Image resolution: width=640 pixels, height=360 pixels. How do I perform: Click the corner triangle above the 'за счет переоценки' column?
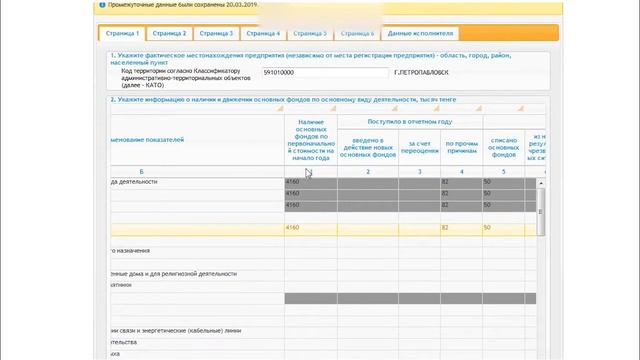436,109
